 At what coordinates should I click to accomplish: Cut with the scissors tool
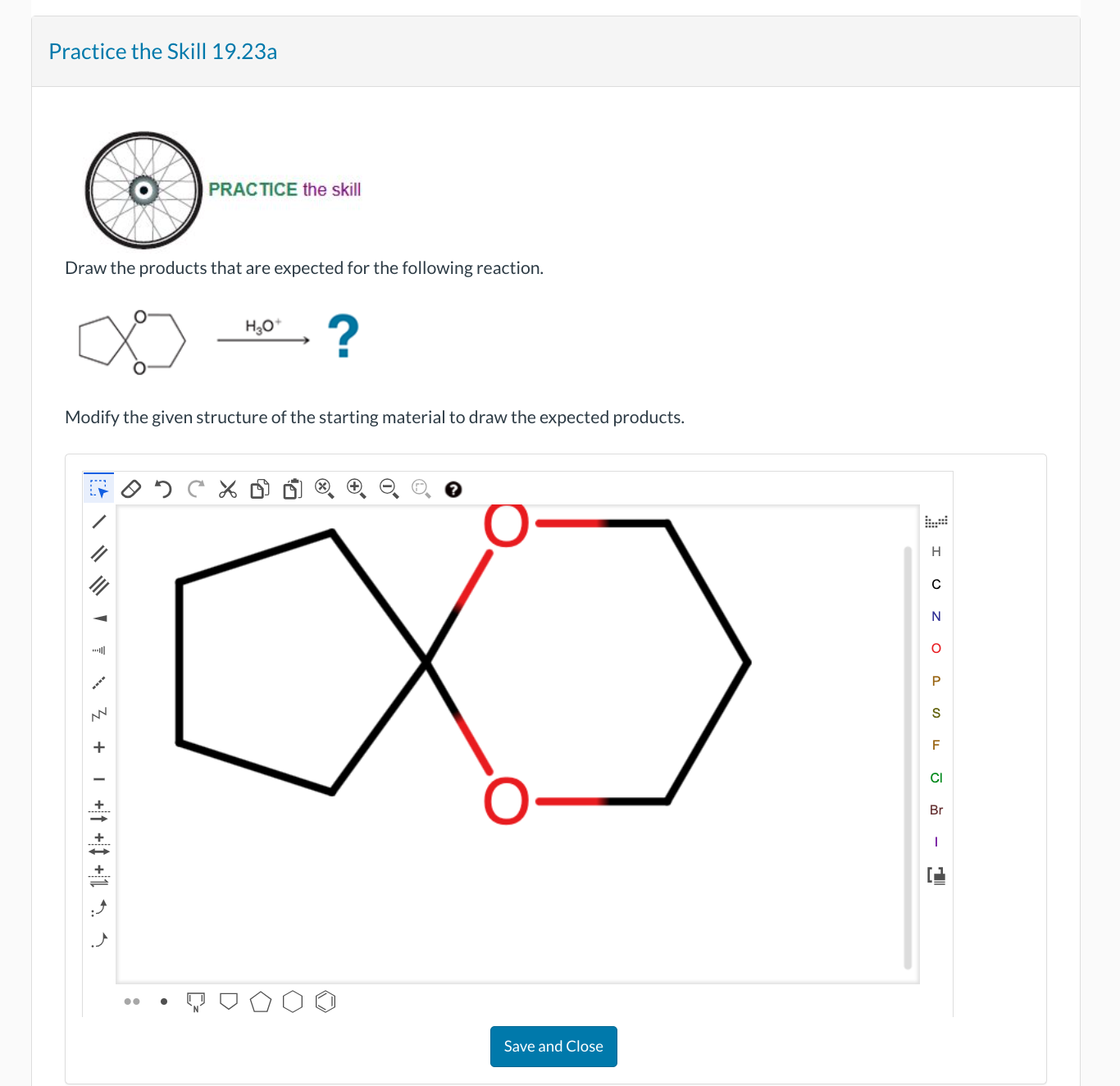pos(227,488)
